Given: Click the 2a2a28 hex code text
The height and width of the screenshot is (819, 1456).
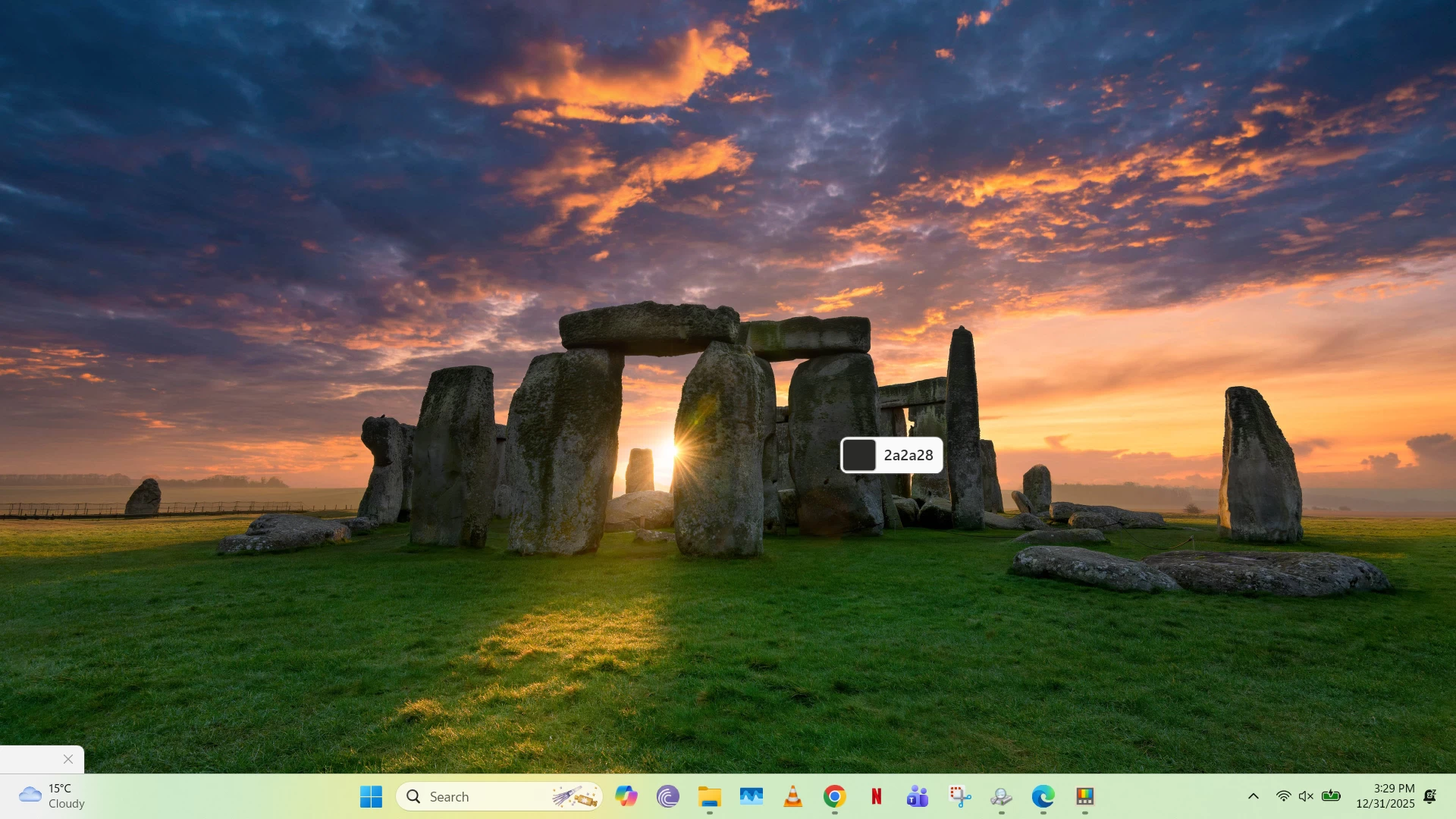Looking at the screenshot, I should 908,455.
